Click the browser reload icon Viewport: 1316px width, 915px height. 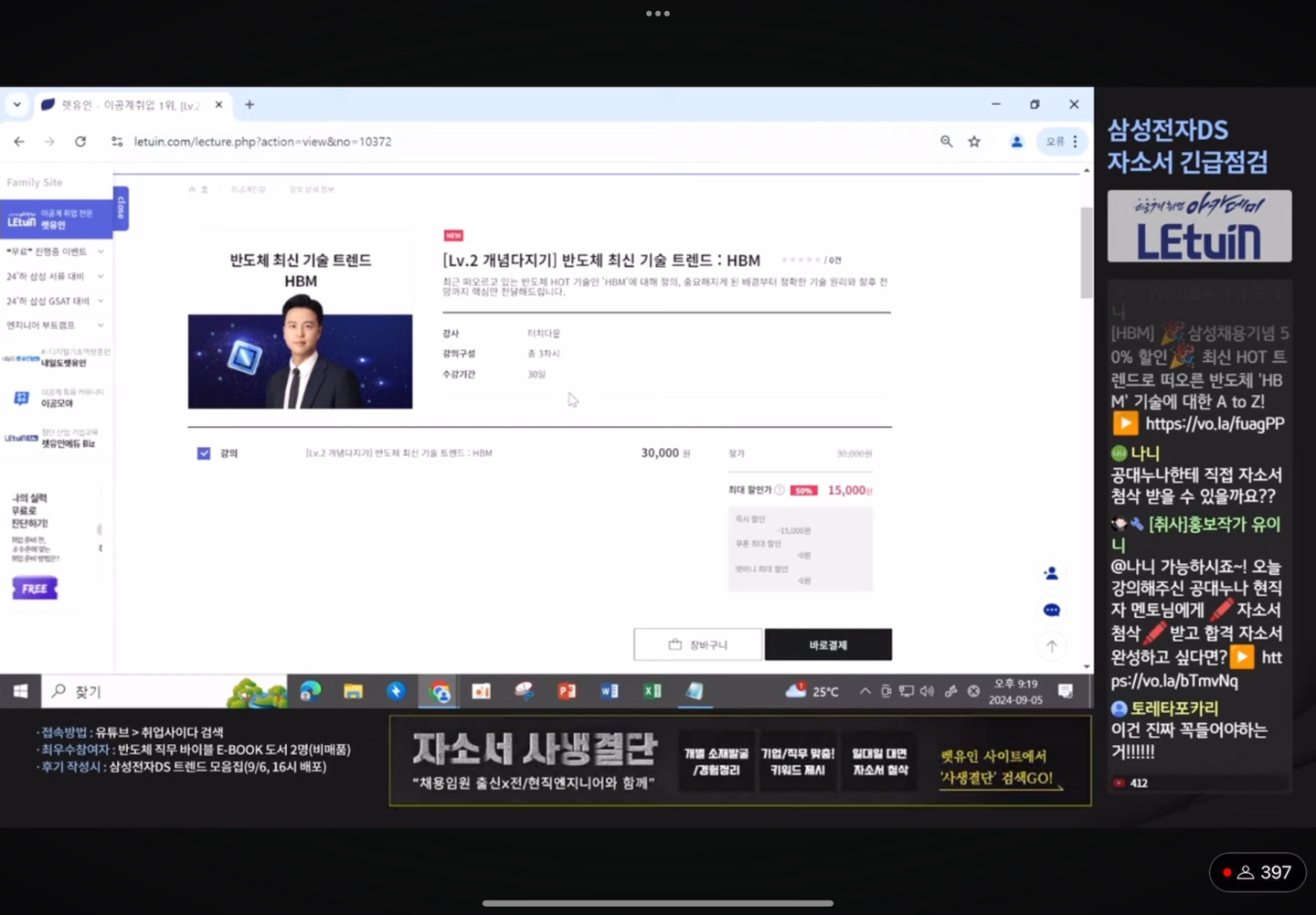coord(80,142)
